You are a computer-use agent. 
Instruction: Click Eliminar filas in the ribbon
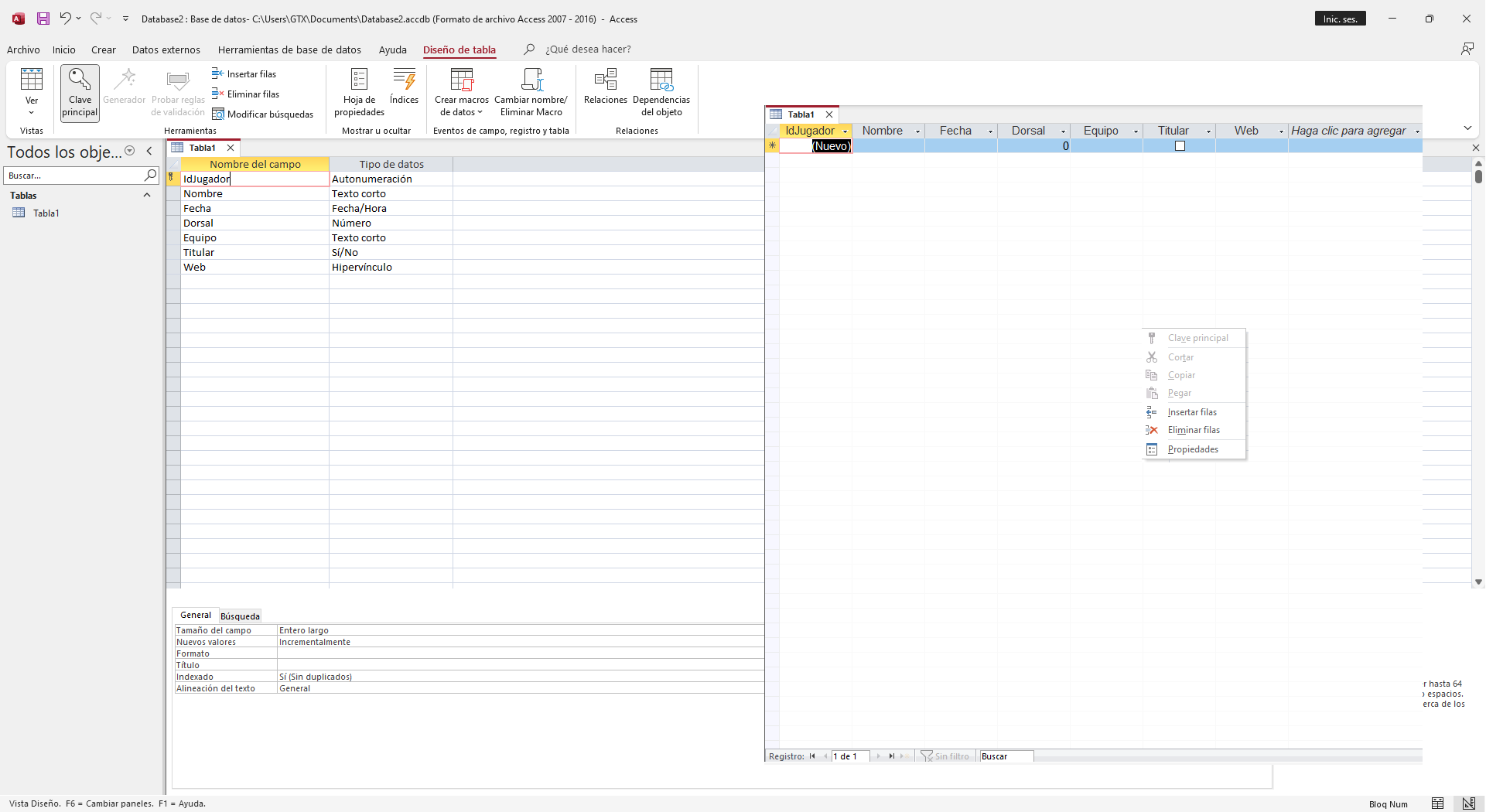pos(245,94)
